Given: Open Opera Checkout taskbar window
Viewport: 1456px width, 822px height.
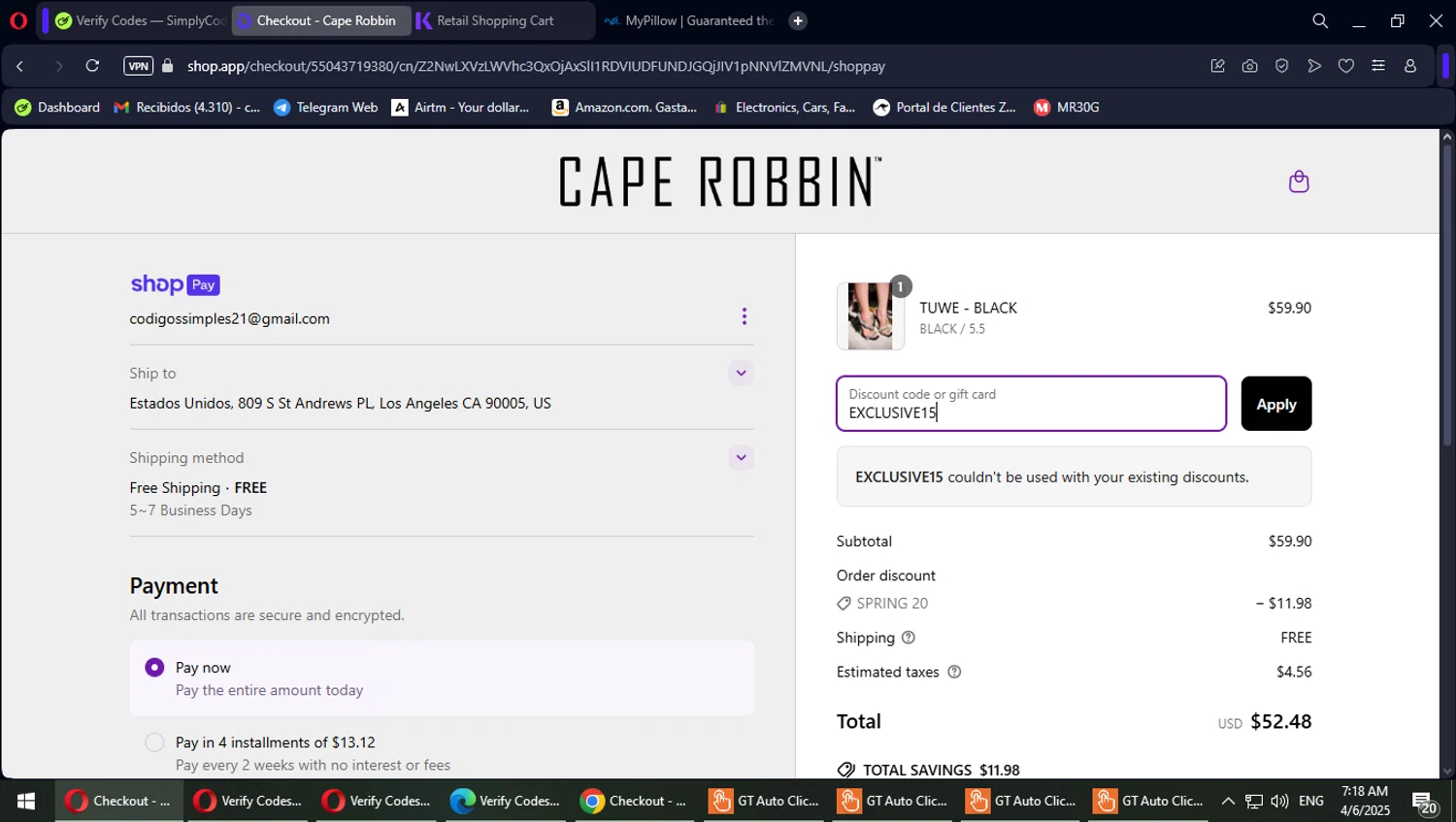Looking at the screenshot, I should pyautogui.click(x=119, y=801).
